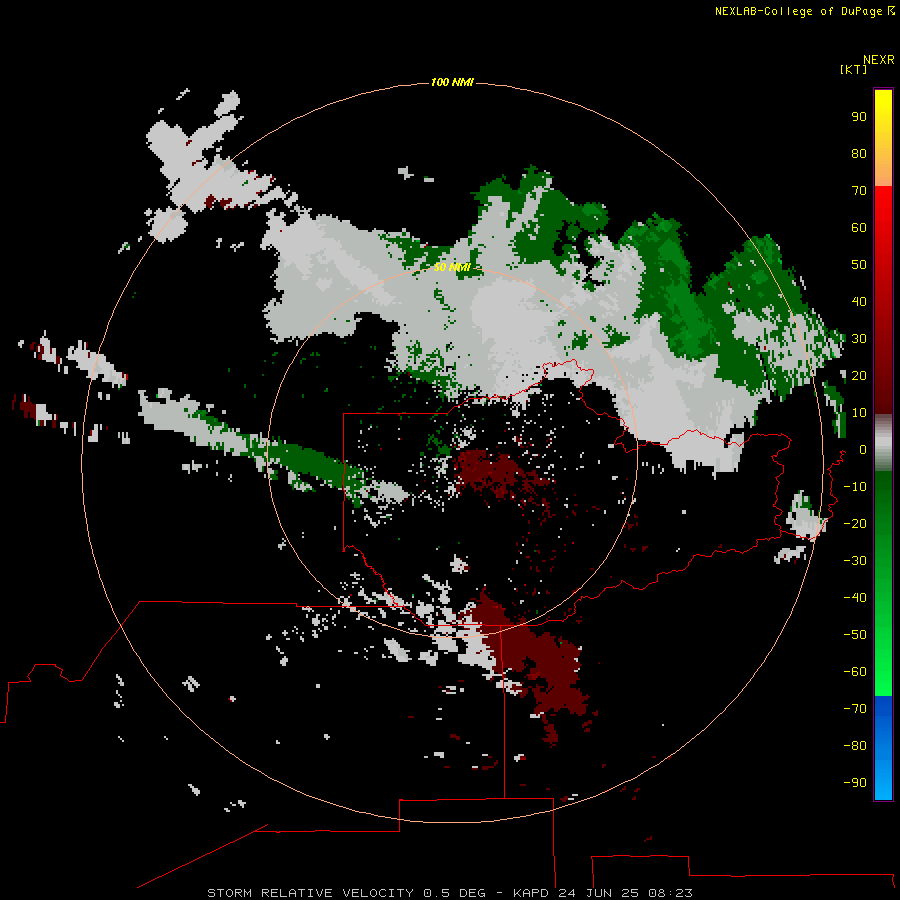Click the -70 value on the velocity scale
The image size is (900, 900).
pos(855,709)
